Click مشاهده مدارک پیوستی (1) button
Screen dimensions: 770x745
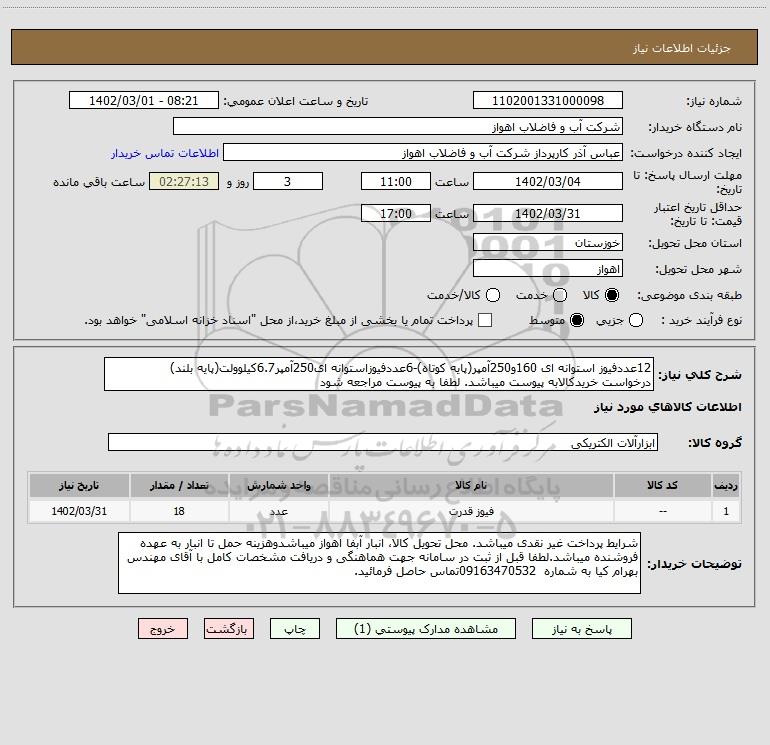426,629
